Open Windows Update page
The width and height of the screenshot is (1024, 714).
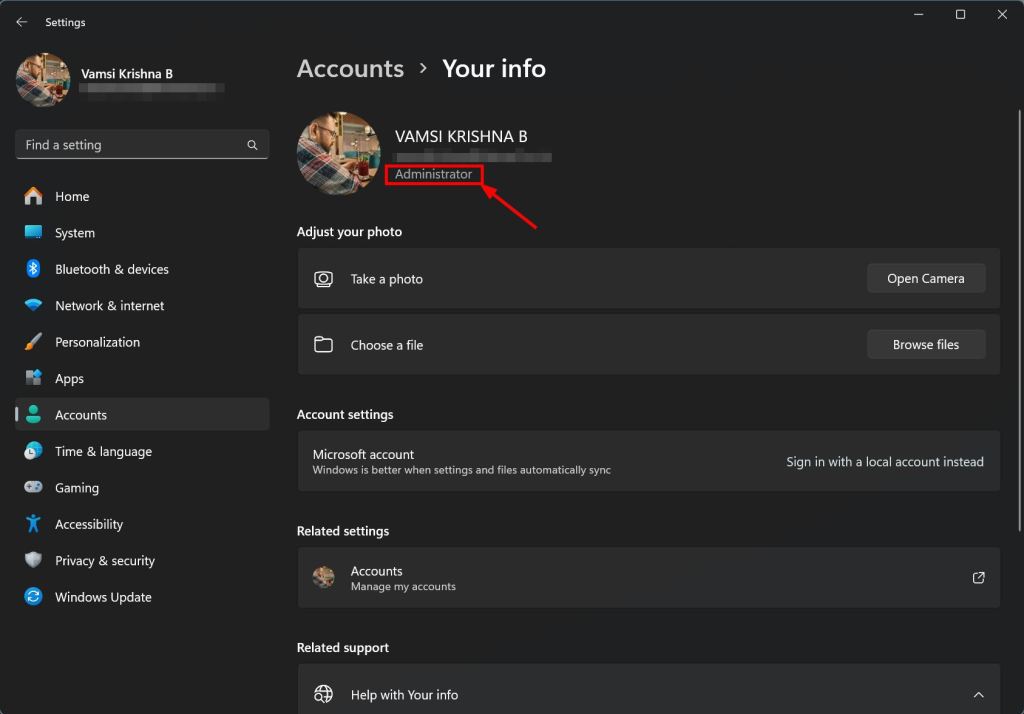(142, 596)
